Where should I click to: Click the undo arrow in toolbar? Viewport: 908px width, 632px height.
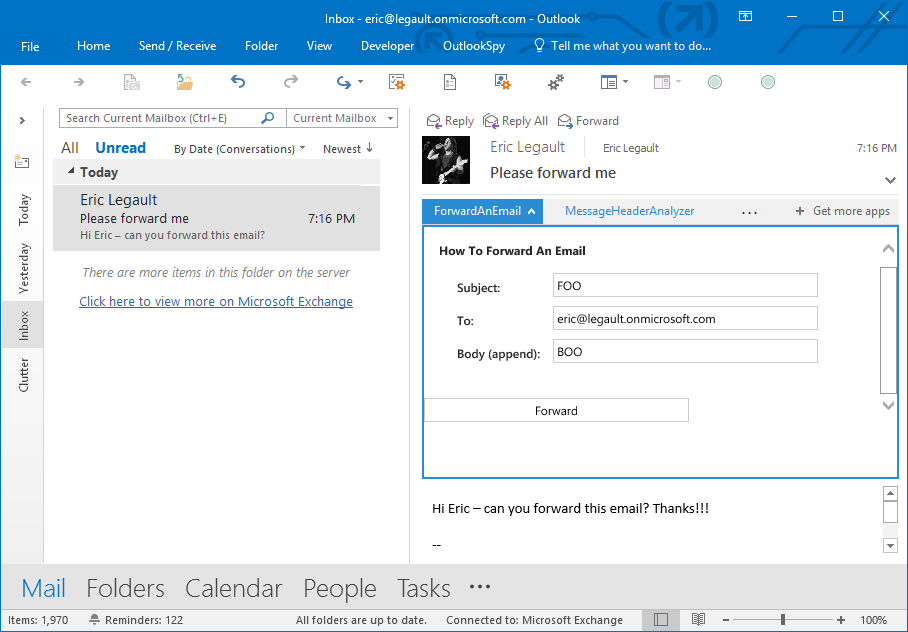pyautogui.click(x=238, y=82)
